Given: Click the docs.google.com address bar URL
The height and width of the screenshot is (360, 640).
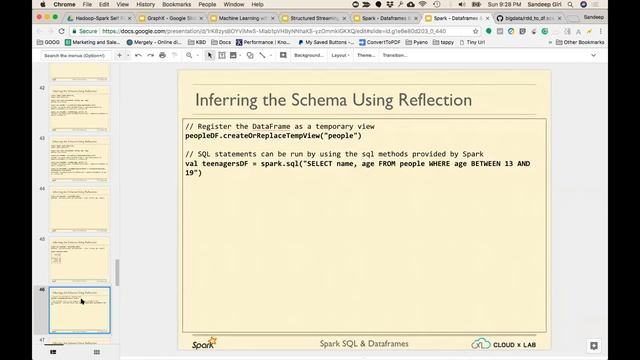Looking at the screenshot, I should pos(273,31).
